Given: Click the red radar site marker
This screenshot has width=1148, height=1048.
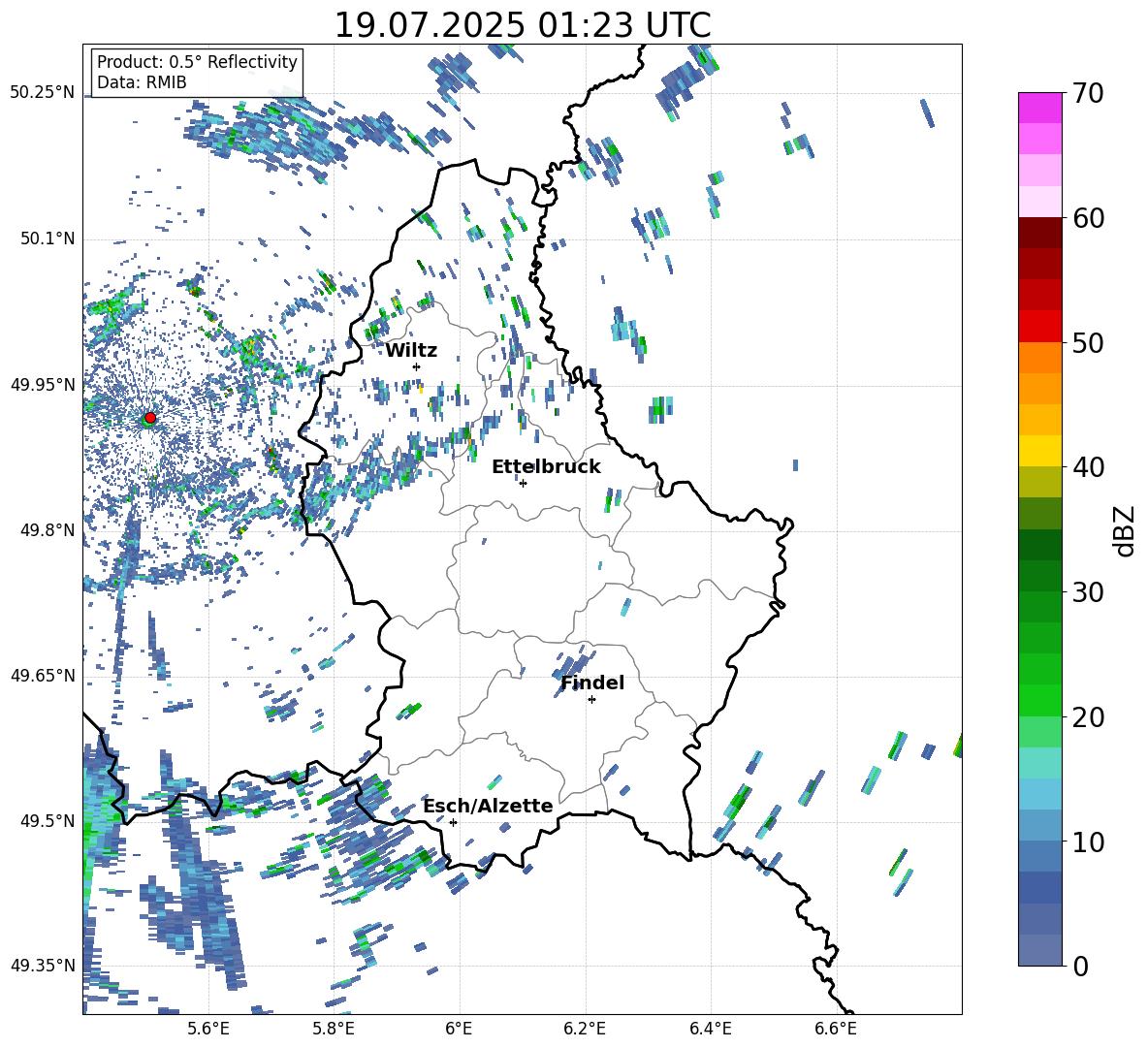Looking at the screenshot, I should coord(150,418).
